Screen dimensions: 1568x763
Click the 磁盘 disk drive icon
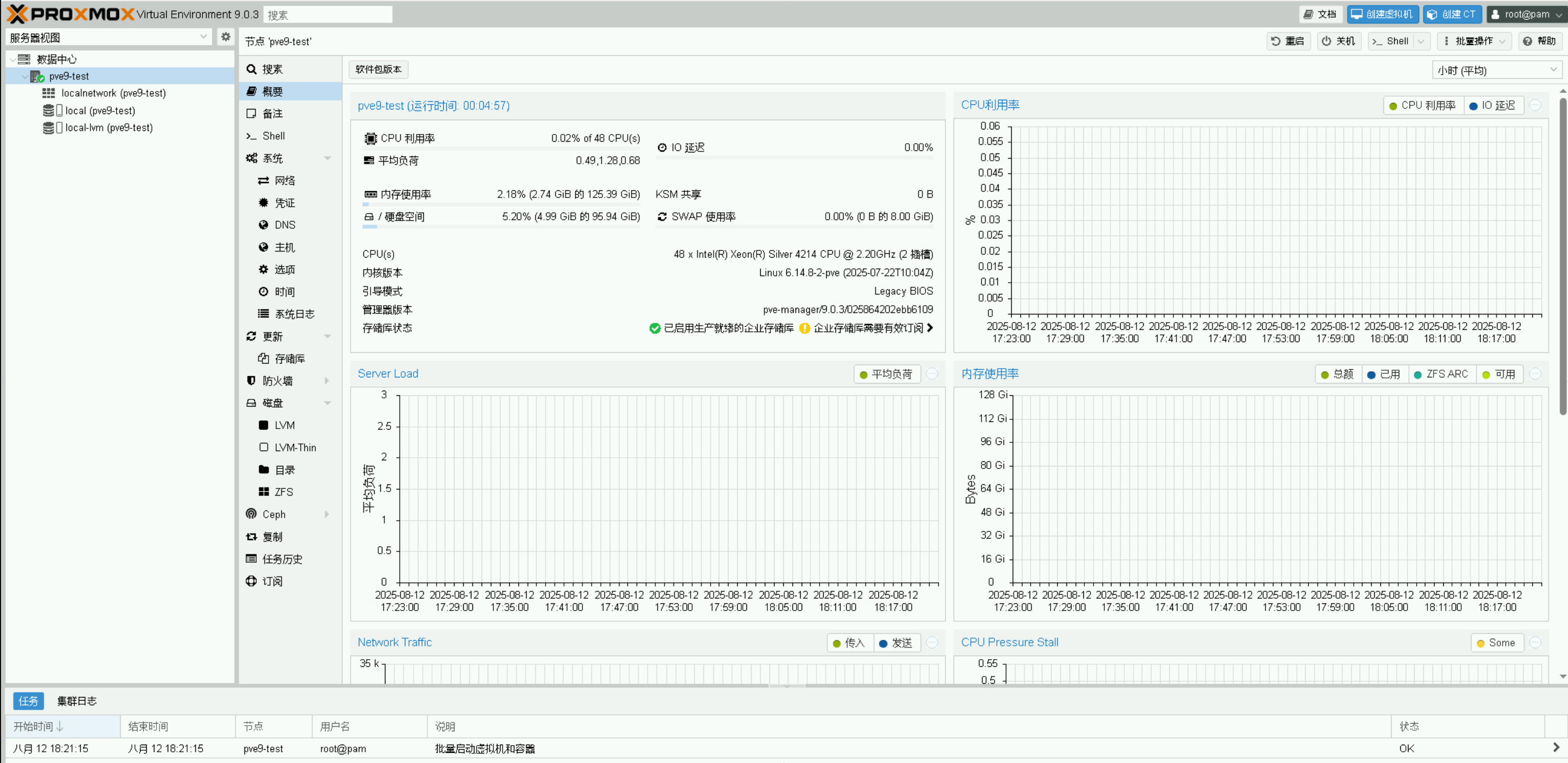coord(251,402)
